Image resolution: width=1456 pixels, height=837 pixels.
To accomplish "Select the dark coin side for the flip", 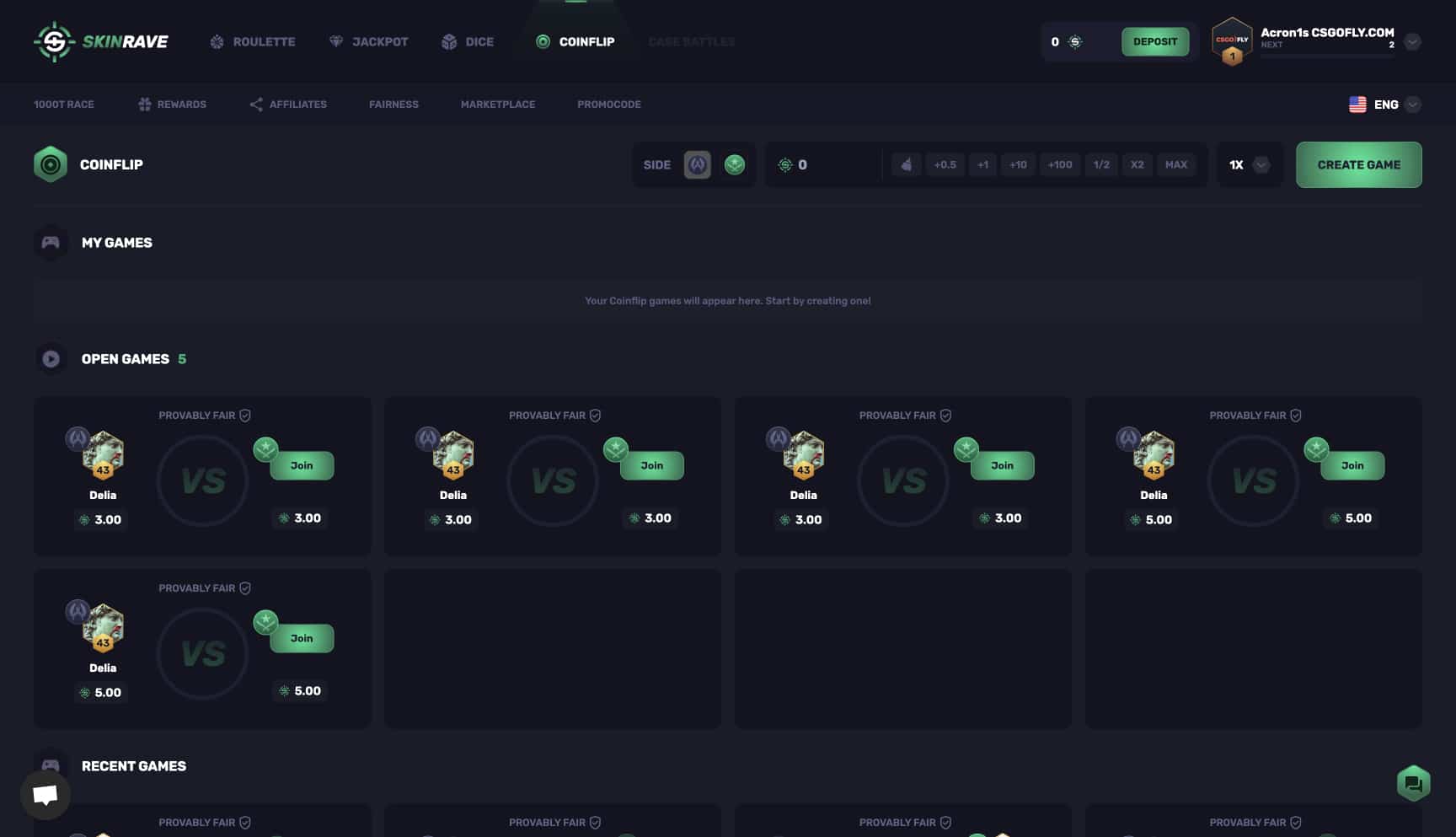I will point(696,165).
